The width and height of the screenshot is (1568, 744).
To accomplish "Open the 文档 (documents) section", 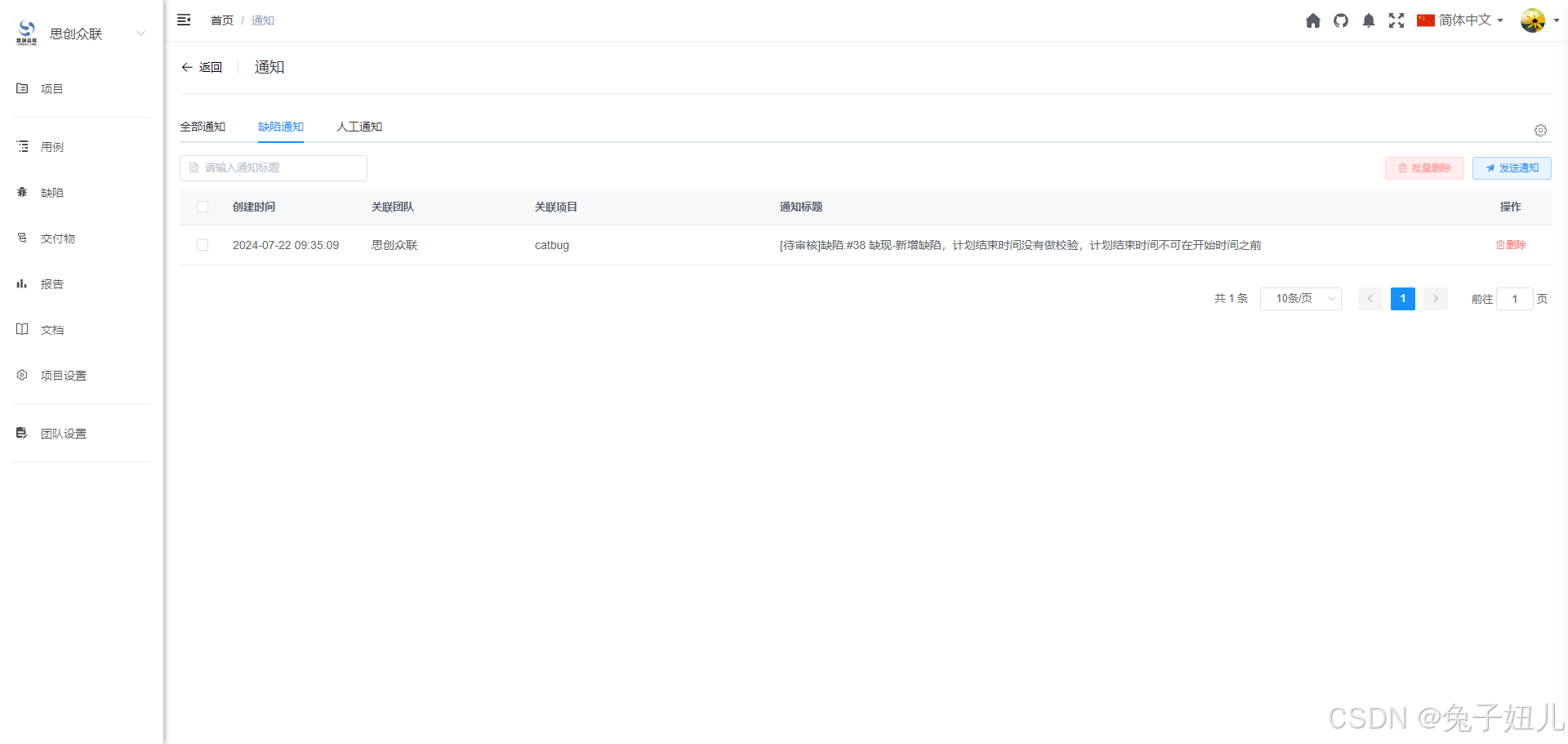I will (x=51, y=329).
